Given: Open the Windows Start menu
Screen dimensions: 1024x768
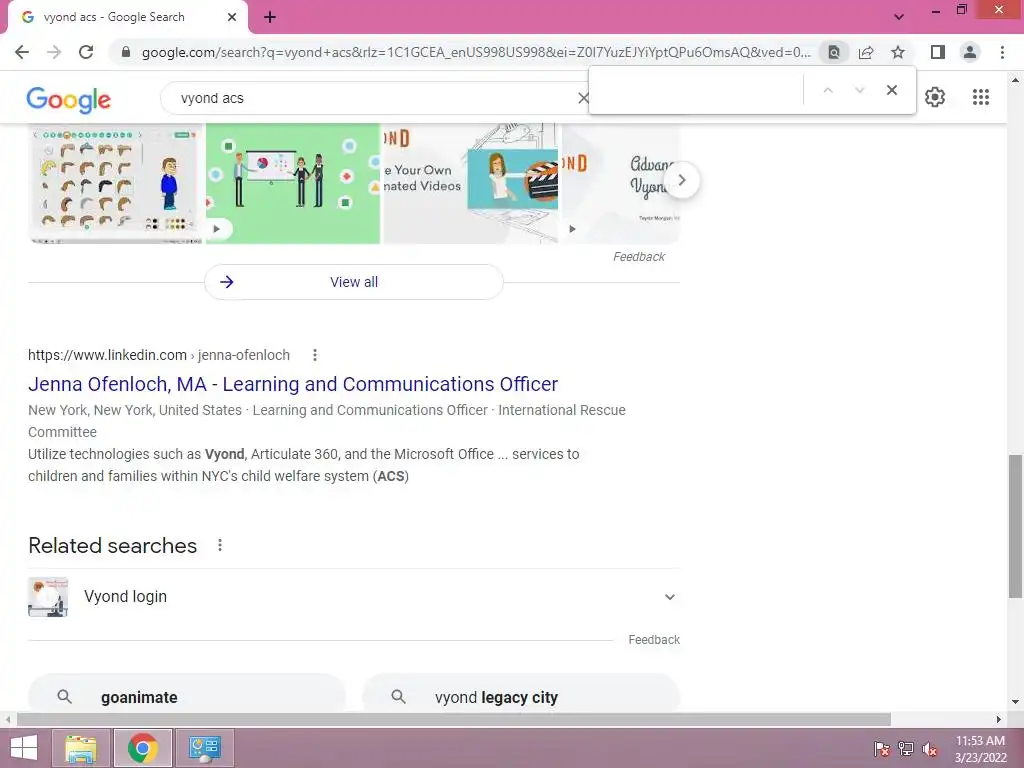Looking at the screenshot, I should [x=24, y=748].
